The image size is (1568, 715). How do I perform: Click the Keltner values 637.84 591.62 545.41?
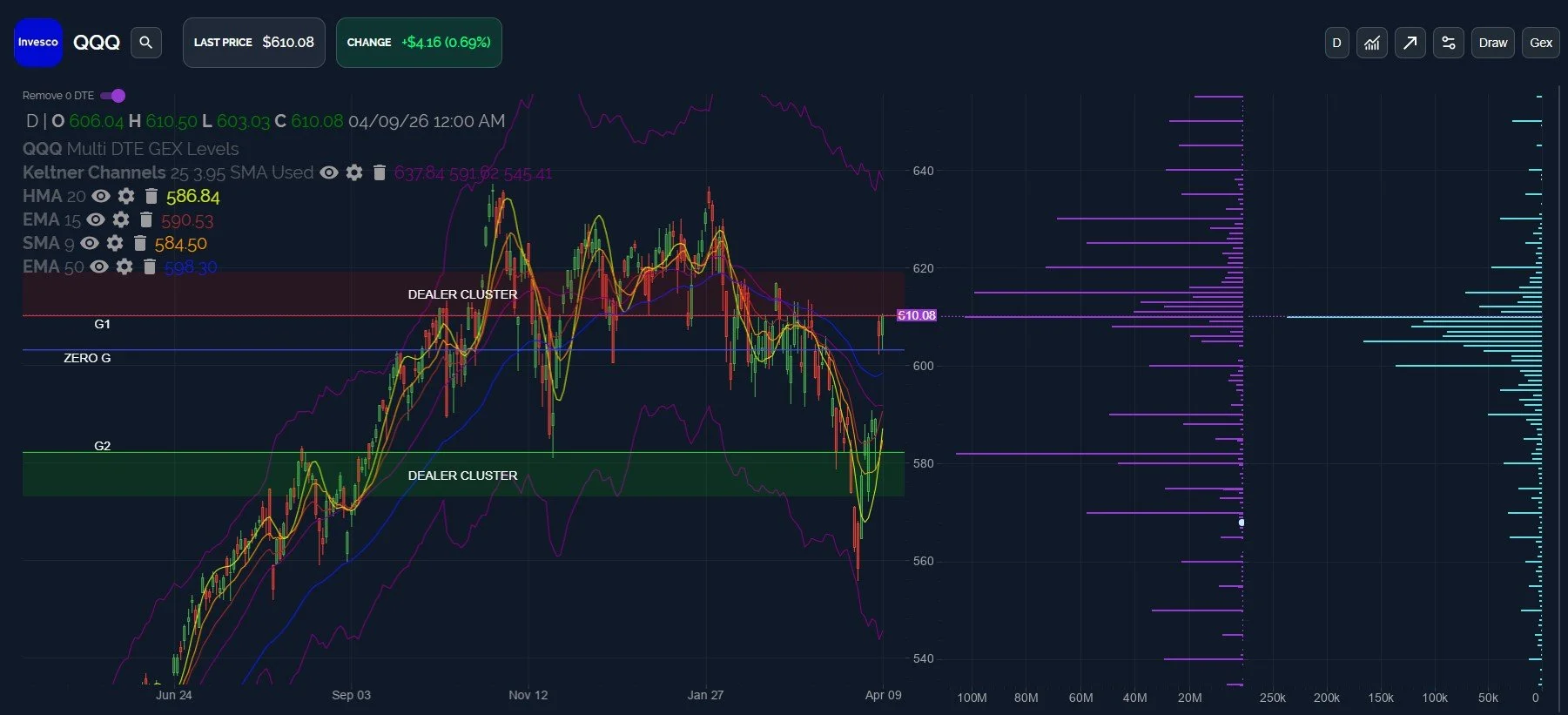[473, 173]
